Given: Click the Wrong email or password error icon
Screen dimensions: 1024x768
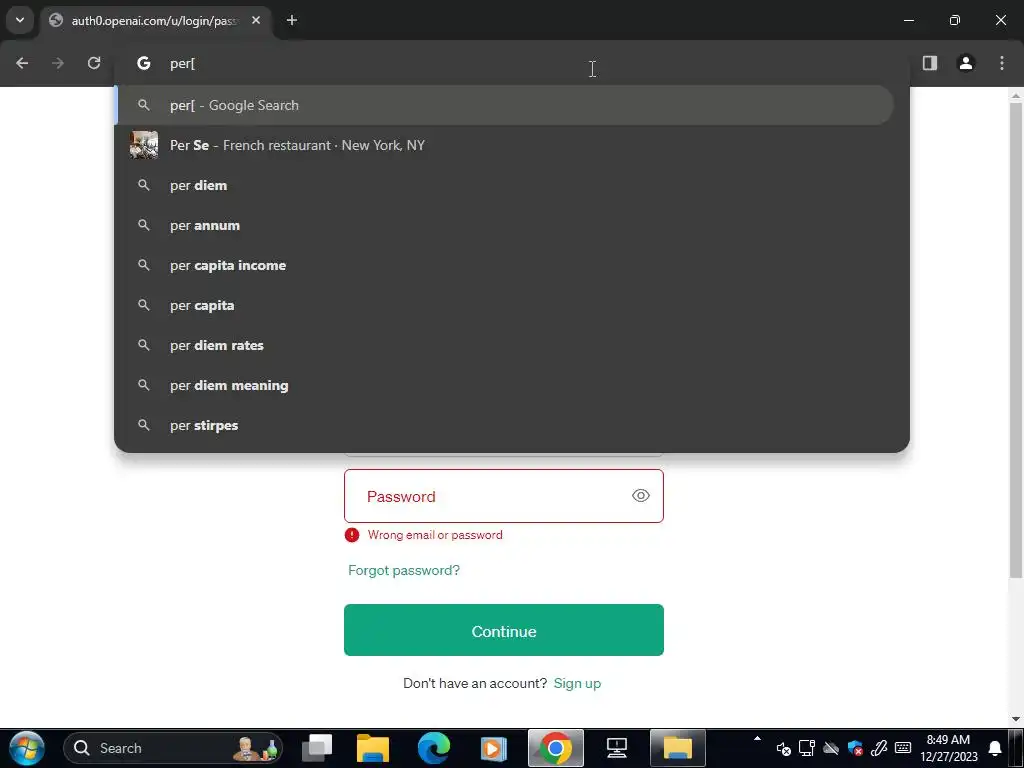Looking at the screenshot, I should (x=352, y=535).
